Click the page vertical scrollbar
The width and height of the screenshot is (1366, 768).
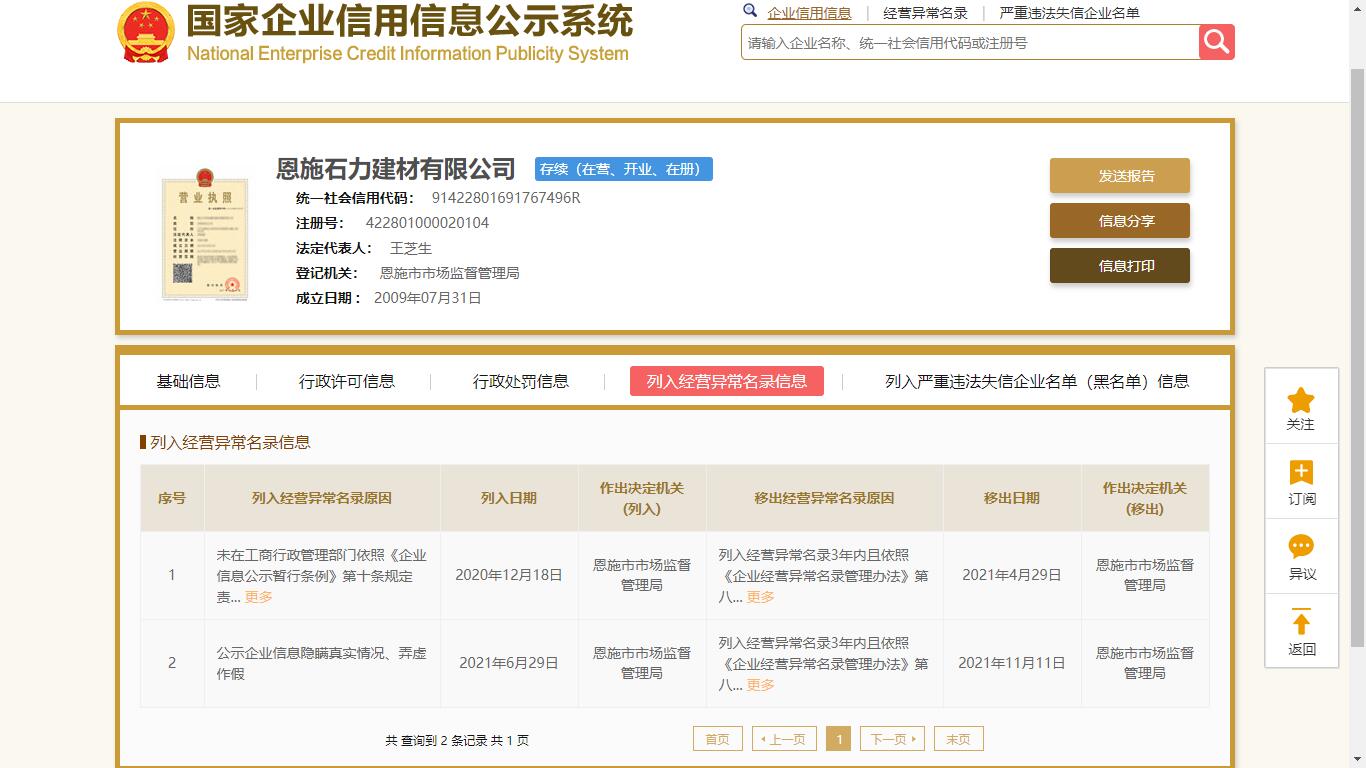(x=1358, y=360)
